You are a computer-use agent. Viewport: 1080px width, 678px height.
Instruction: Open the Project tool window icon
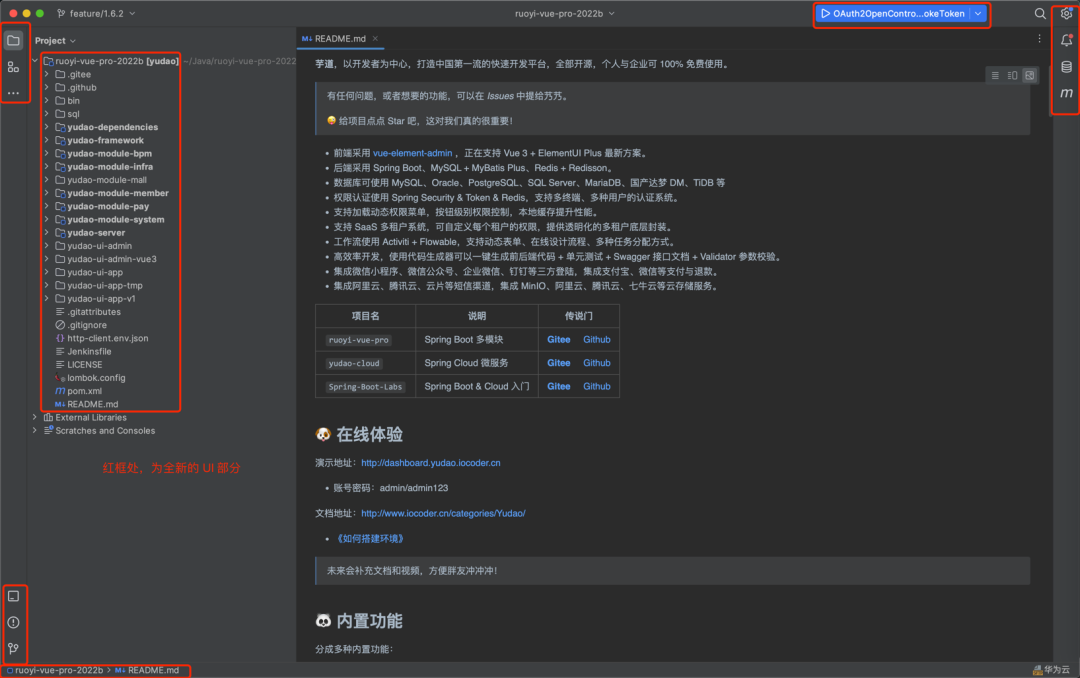coord(13,40)
